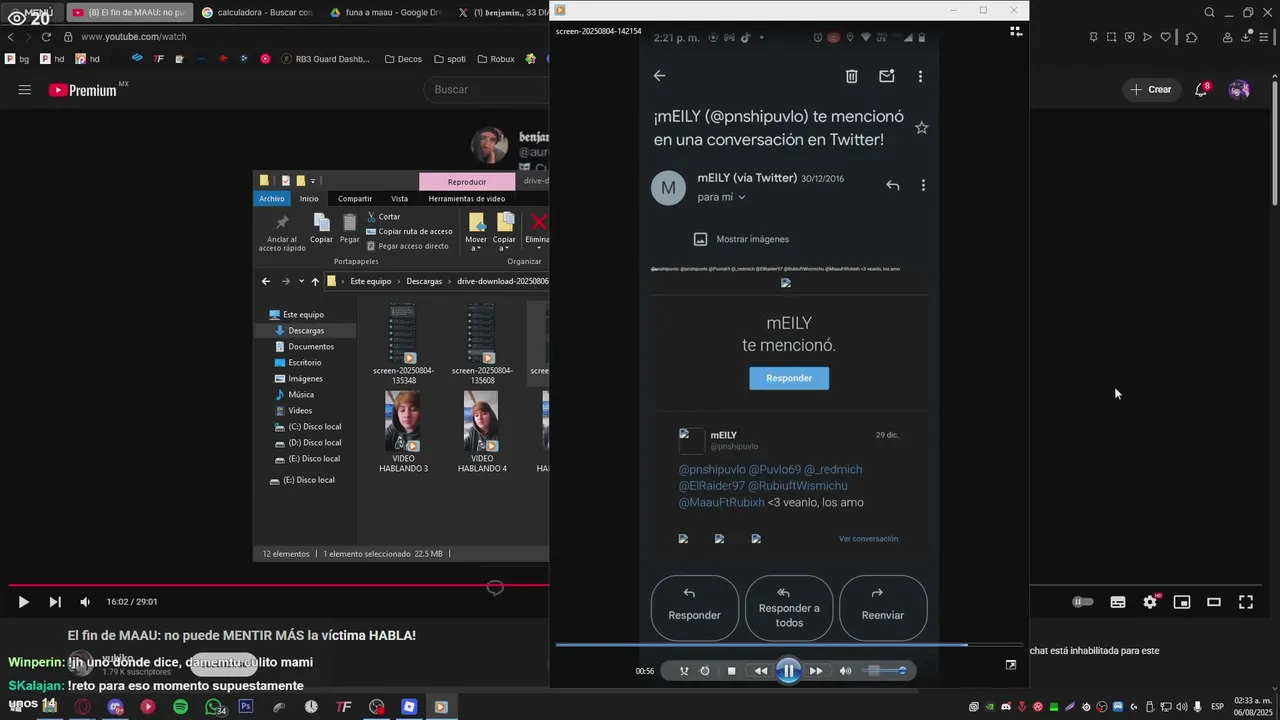
Task: Seek on the YouTube red progress bar
Action: [278, 585]
